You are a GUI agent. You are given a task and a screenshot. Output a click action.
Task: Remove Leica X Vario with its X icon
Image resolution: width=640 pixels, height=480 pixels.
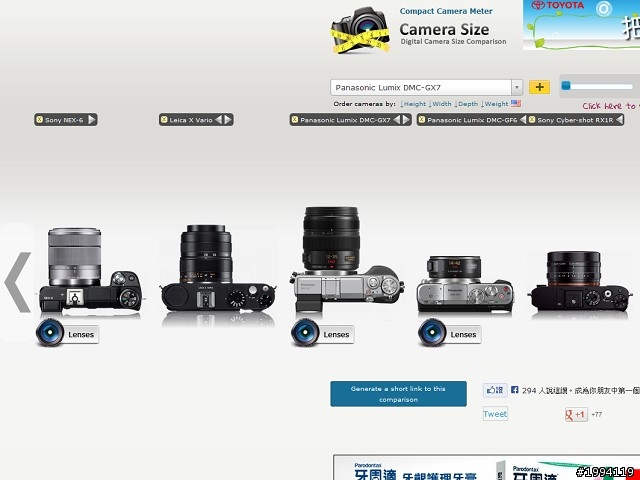(x=164, y=120)
